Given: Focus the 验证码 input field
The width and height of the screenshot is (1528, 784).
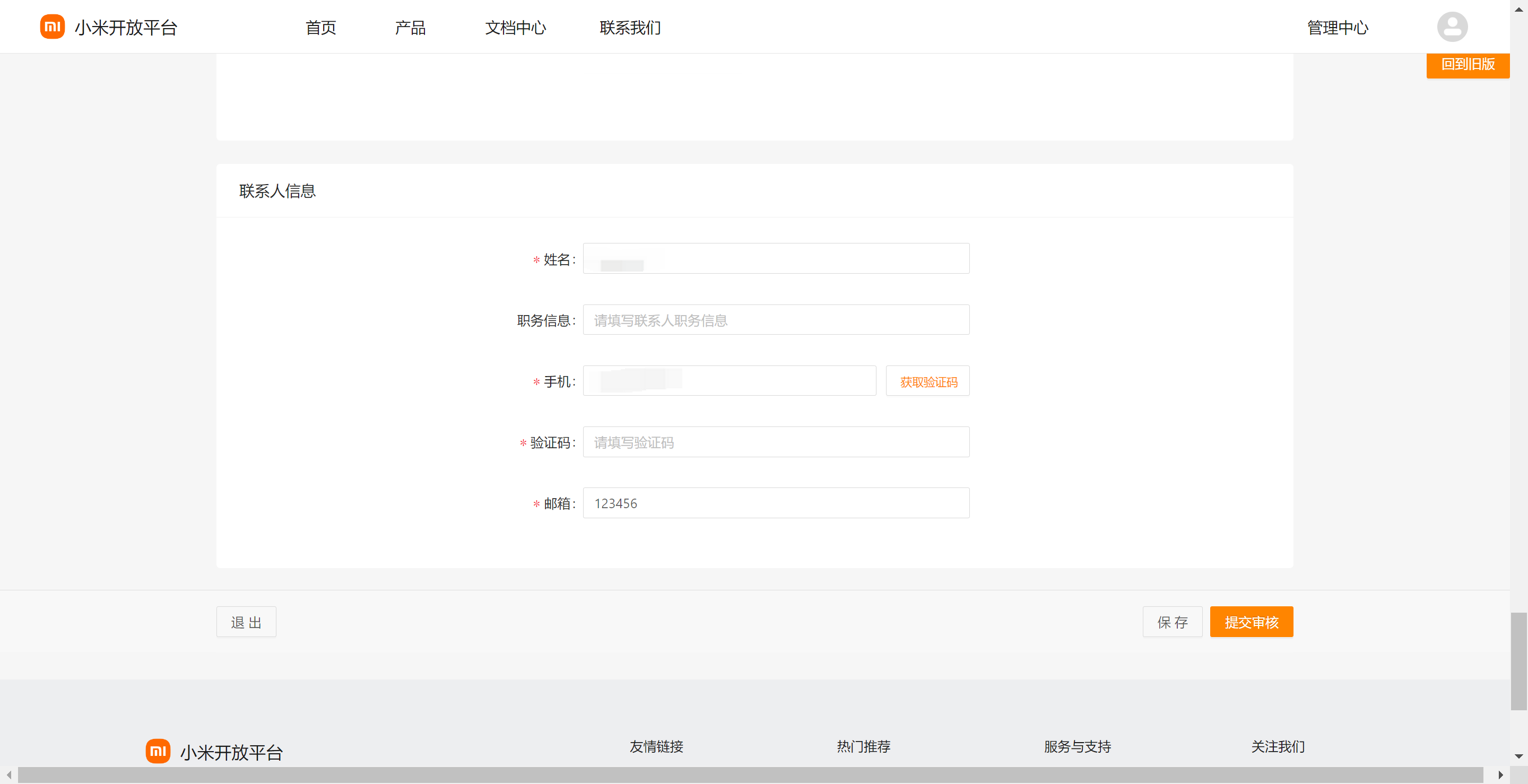Looking at the screenshot, I should 776,442.
